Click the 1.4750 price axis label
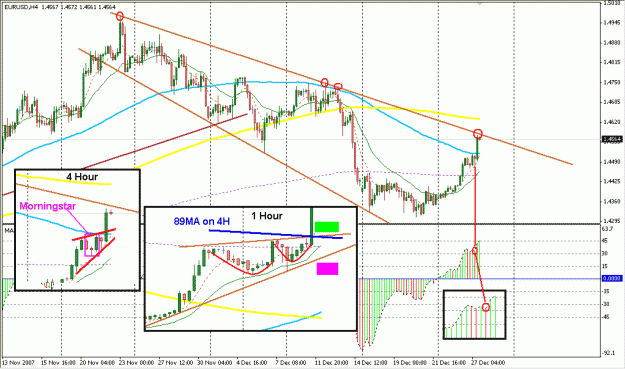625x369 pixels. (612, 82)
